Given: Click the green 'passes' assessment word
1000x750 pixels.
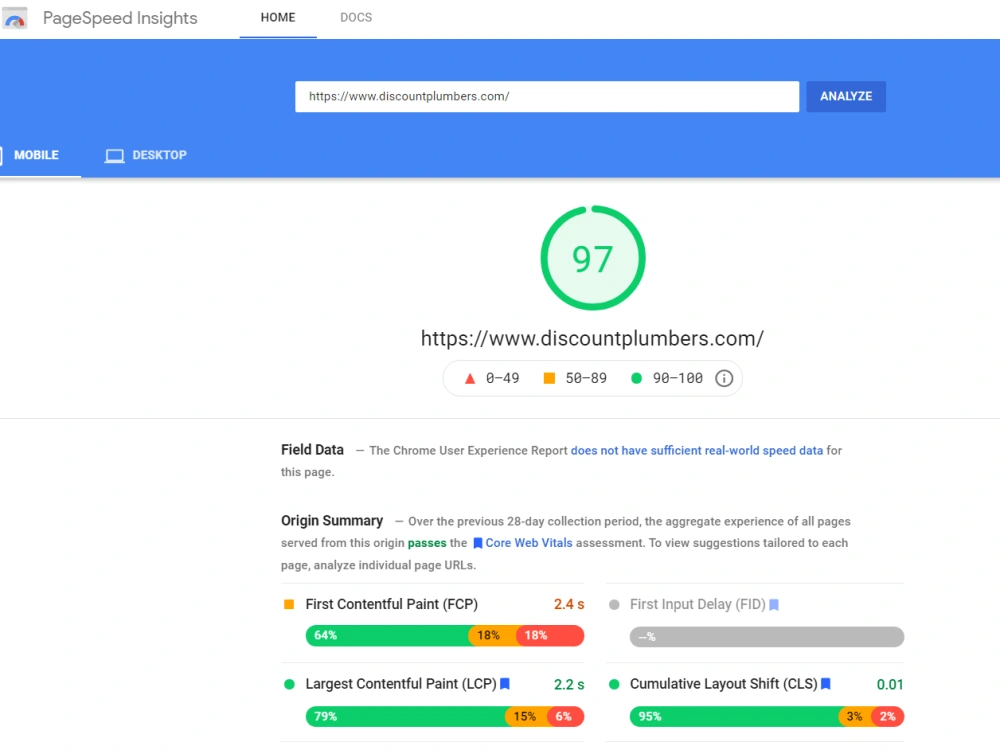Looking at the screenshot, I should 427,543.
